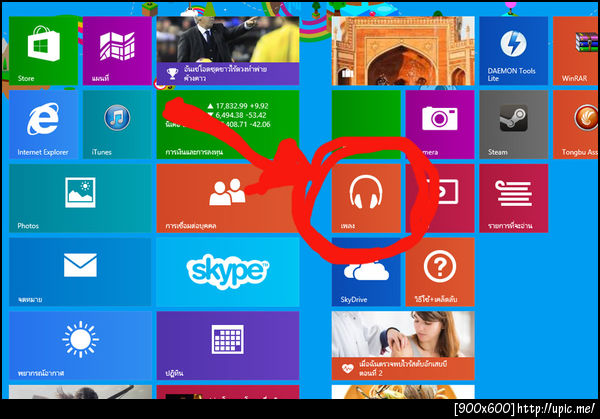
Task: Launch the purple Camera tile
Action: [440, 124]
